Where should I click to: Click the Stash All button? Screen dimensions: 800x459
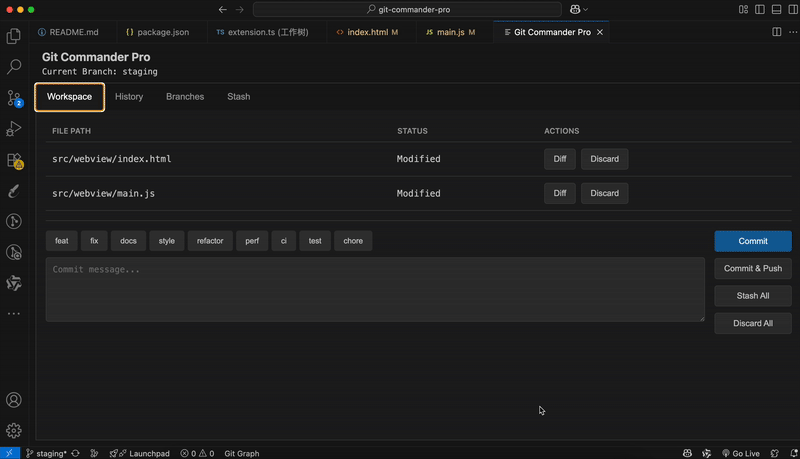(x=753, y=296)
